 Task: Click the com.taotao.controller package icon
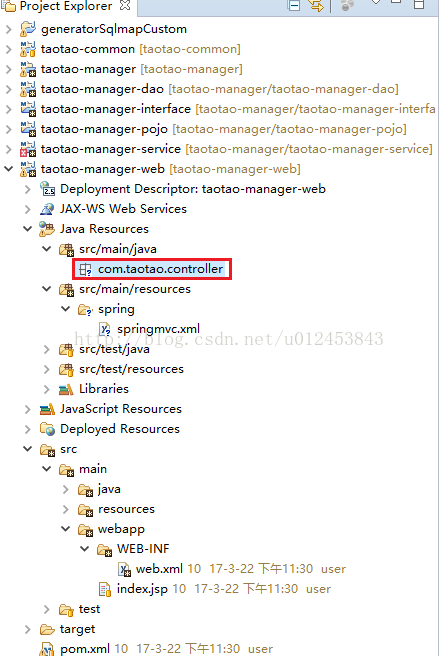click(x=85, y=269)
